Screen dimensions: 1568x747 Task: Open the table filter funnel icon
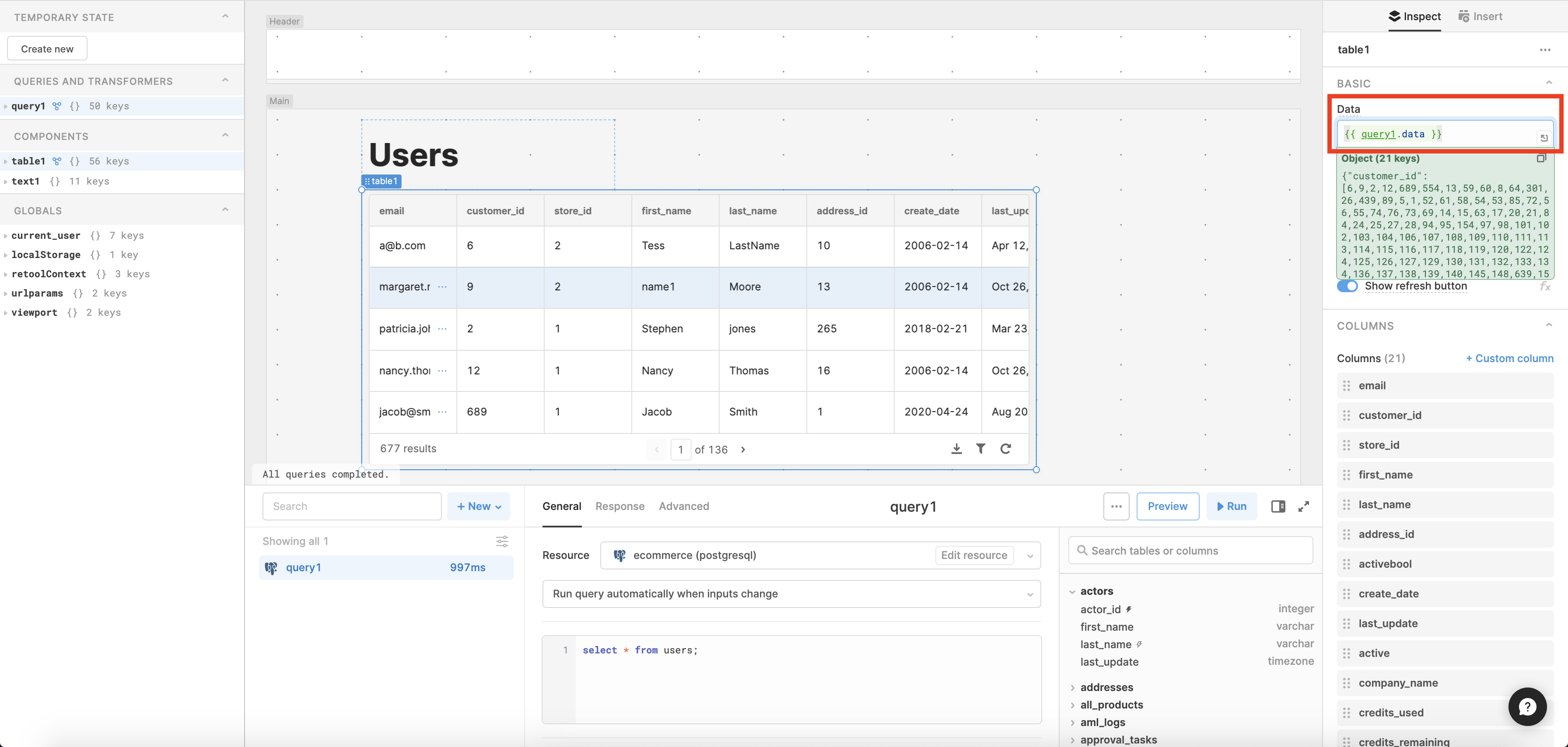[x=980, y=449]
